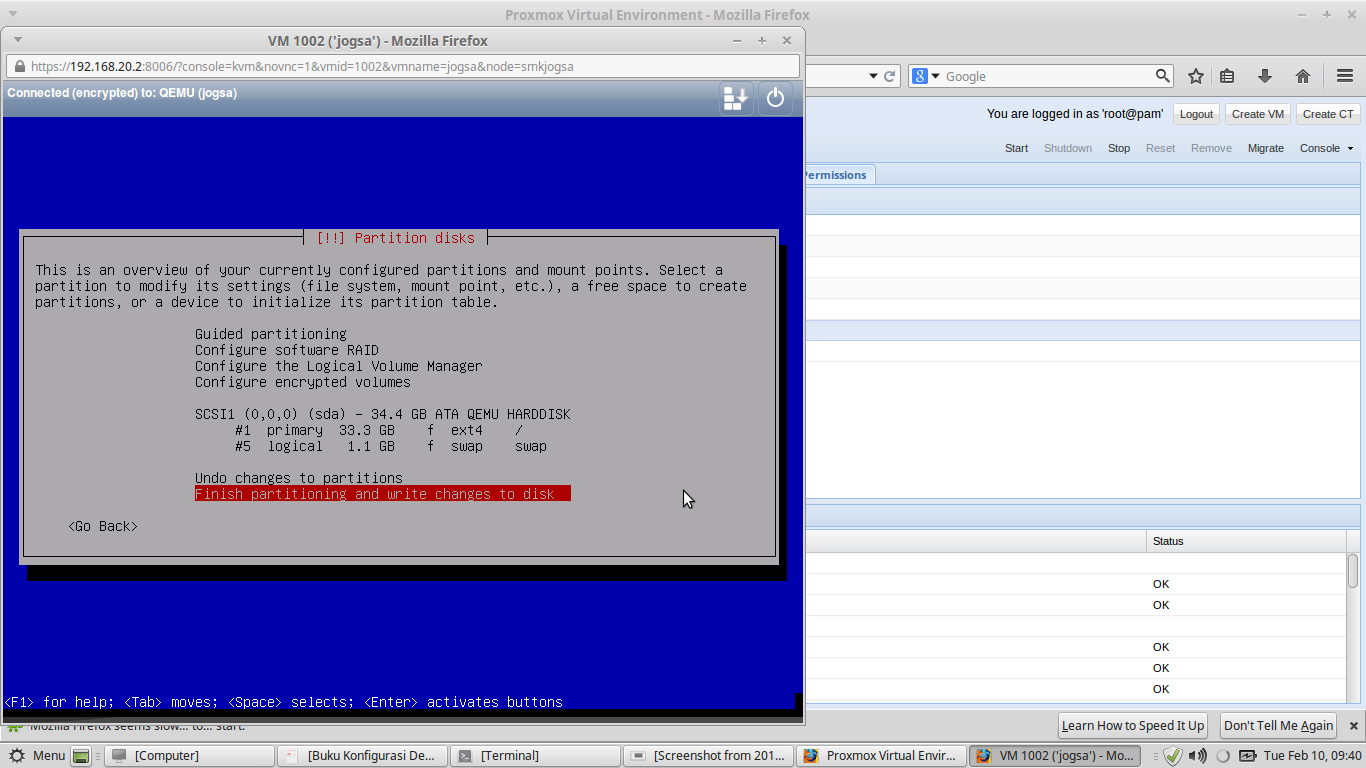Image resolution: width=1366 pixels, height=768 pixels.
Task: Click the Logout button
Action: coord(1196,114)
